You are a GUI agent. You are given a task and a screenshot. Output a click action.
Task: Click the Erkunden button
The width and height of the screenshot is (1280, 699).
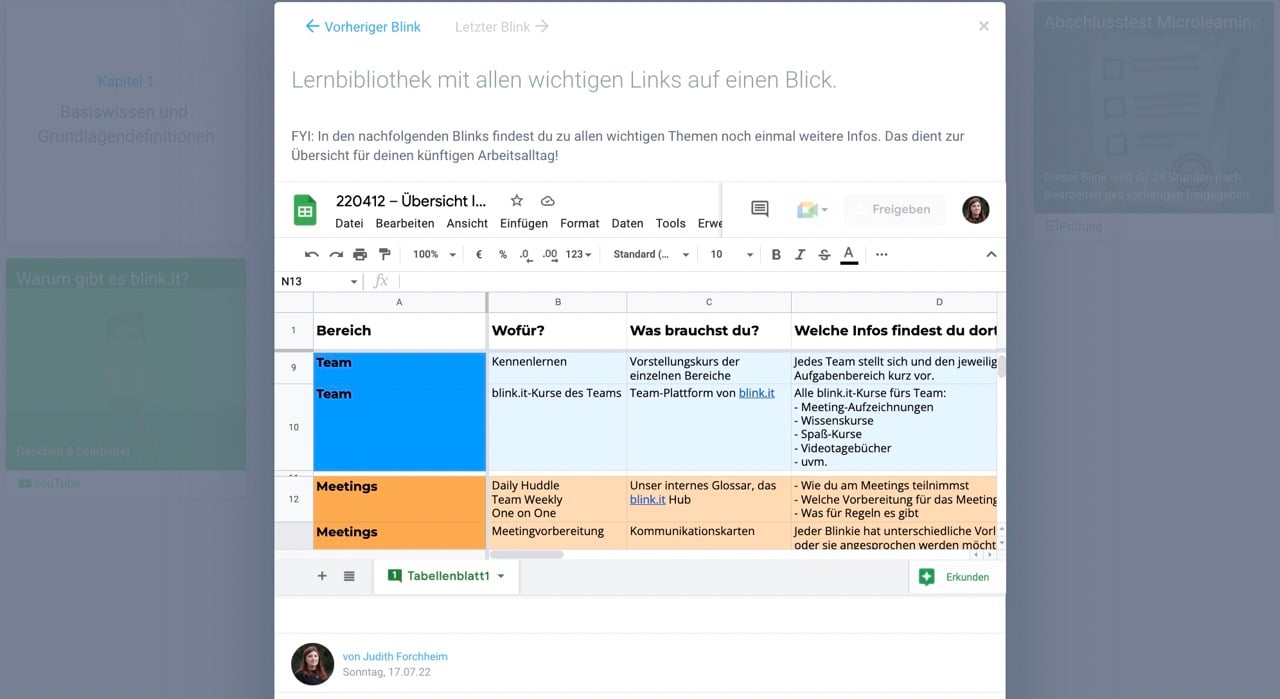point(954,577)
